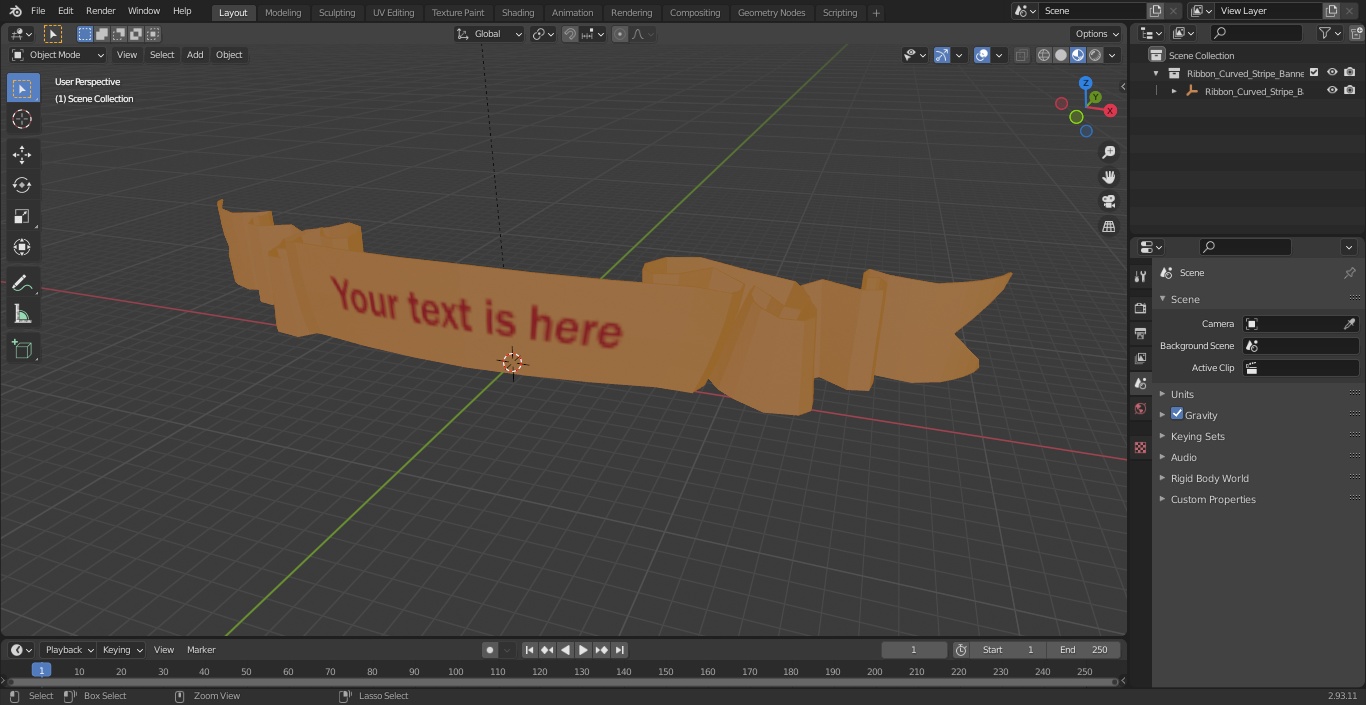Select the Scale tool
Viewport: 1366px width, 705px height.
coord(23,216)
